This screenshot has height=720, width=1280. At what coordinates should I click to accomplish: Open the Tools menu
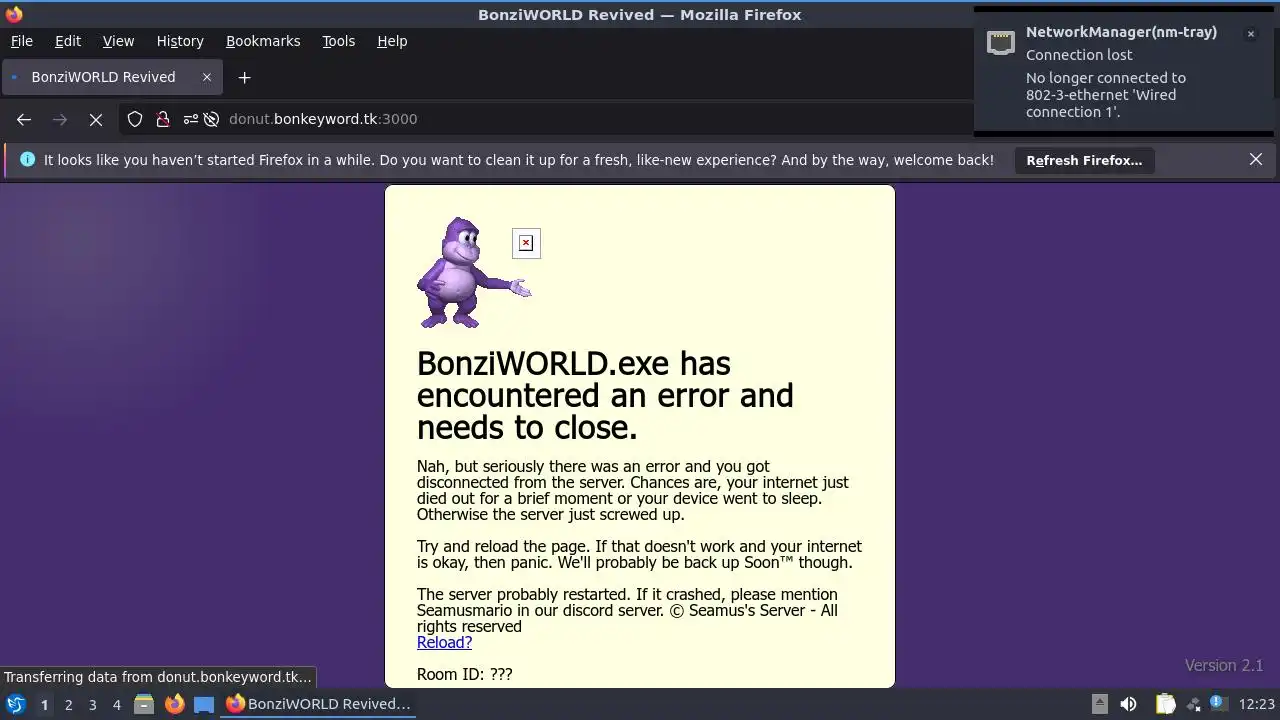[x=338, y=41]
